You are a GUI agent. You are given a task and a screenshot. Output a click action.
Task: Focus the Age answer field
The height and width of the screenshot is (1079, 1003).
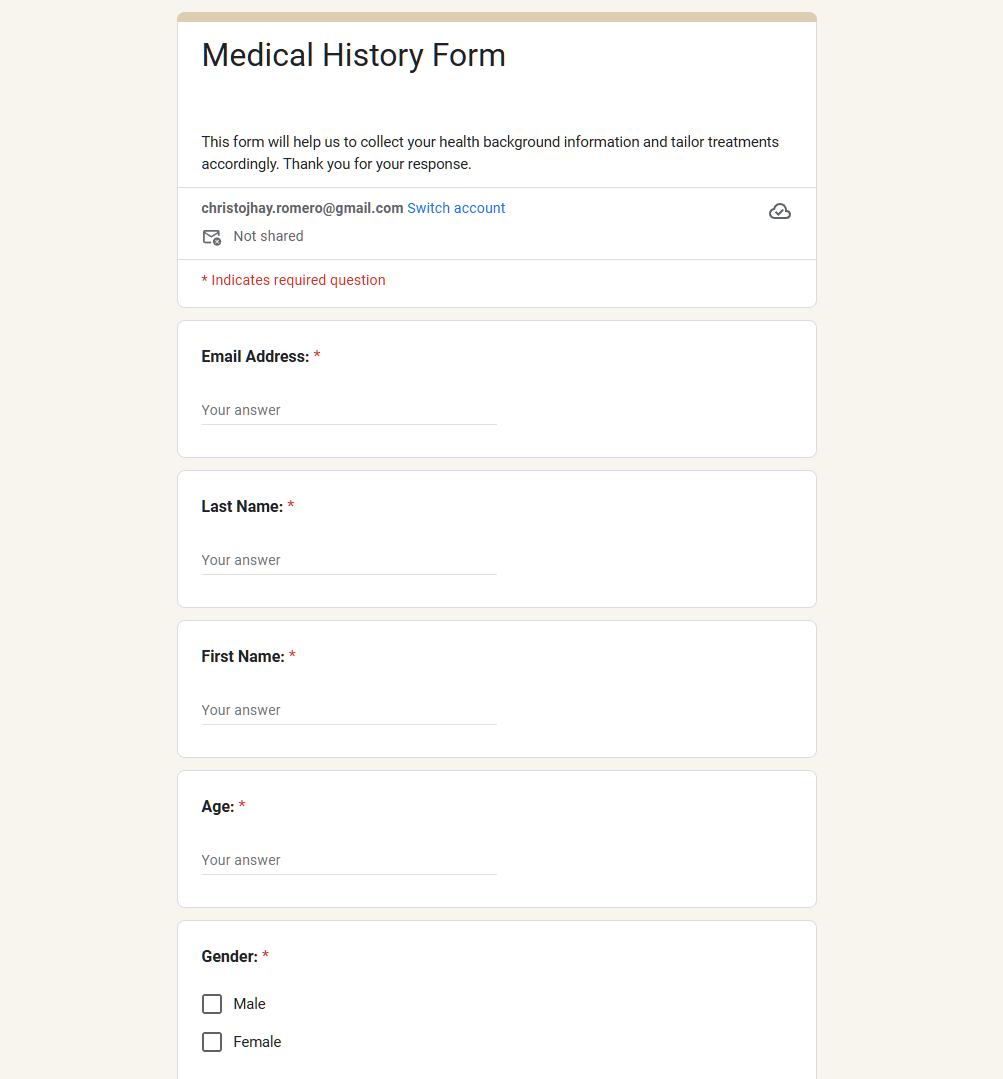tap(349, 860)
